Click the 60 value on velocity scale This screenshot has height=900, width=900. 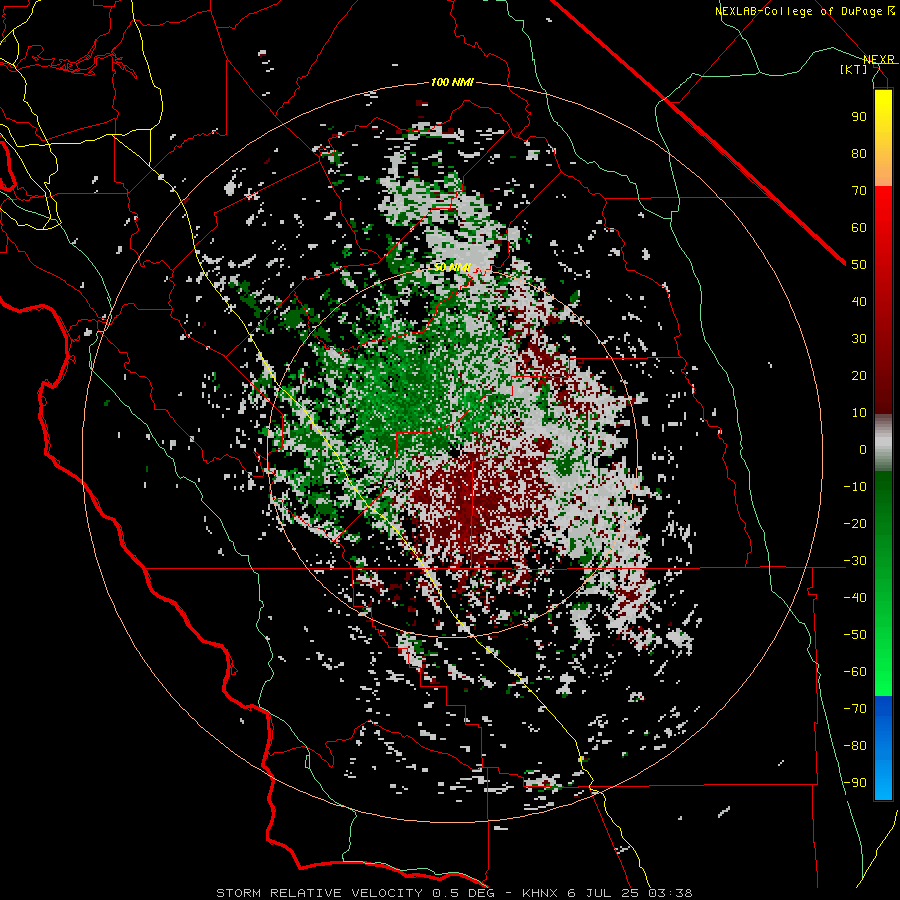click(859, 227)
